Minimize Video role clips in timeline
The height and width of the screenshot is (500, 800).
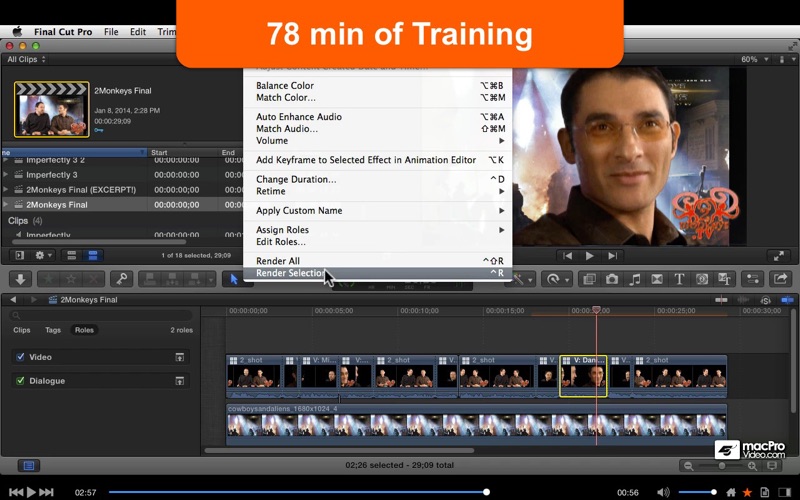[180, 357]
